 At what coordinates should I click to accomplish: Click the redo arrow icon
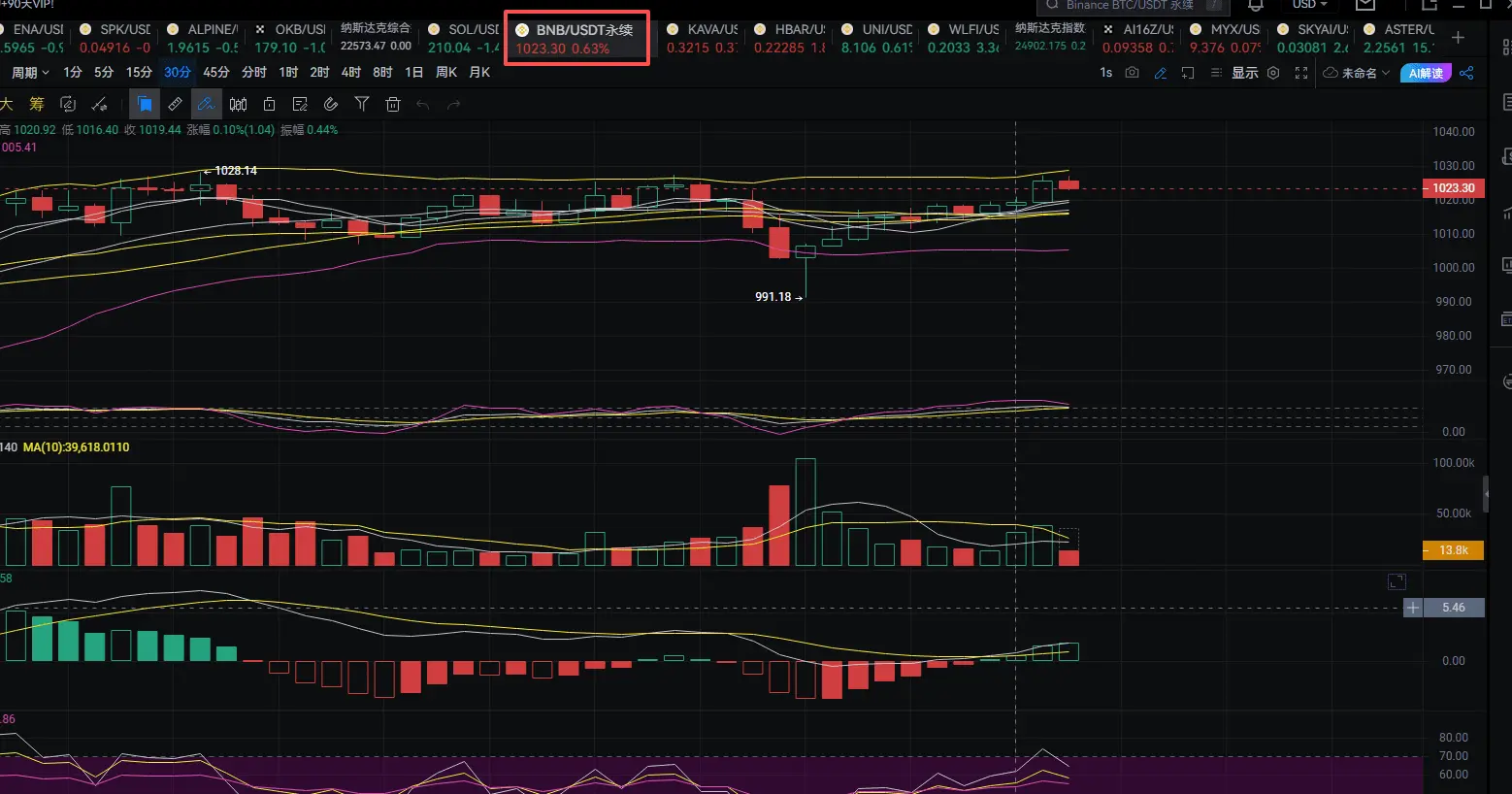pyautogui.click(x=453, y=104)
